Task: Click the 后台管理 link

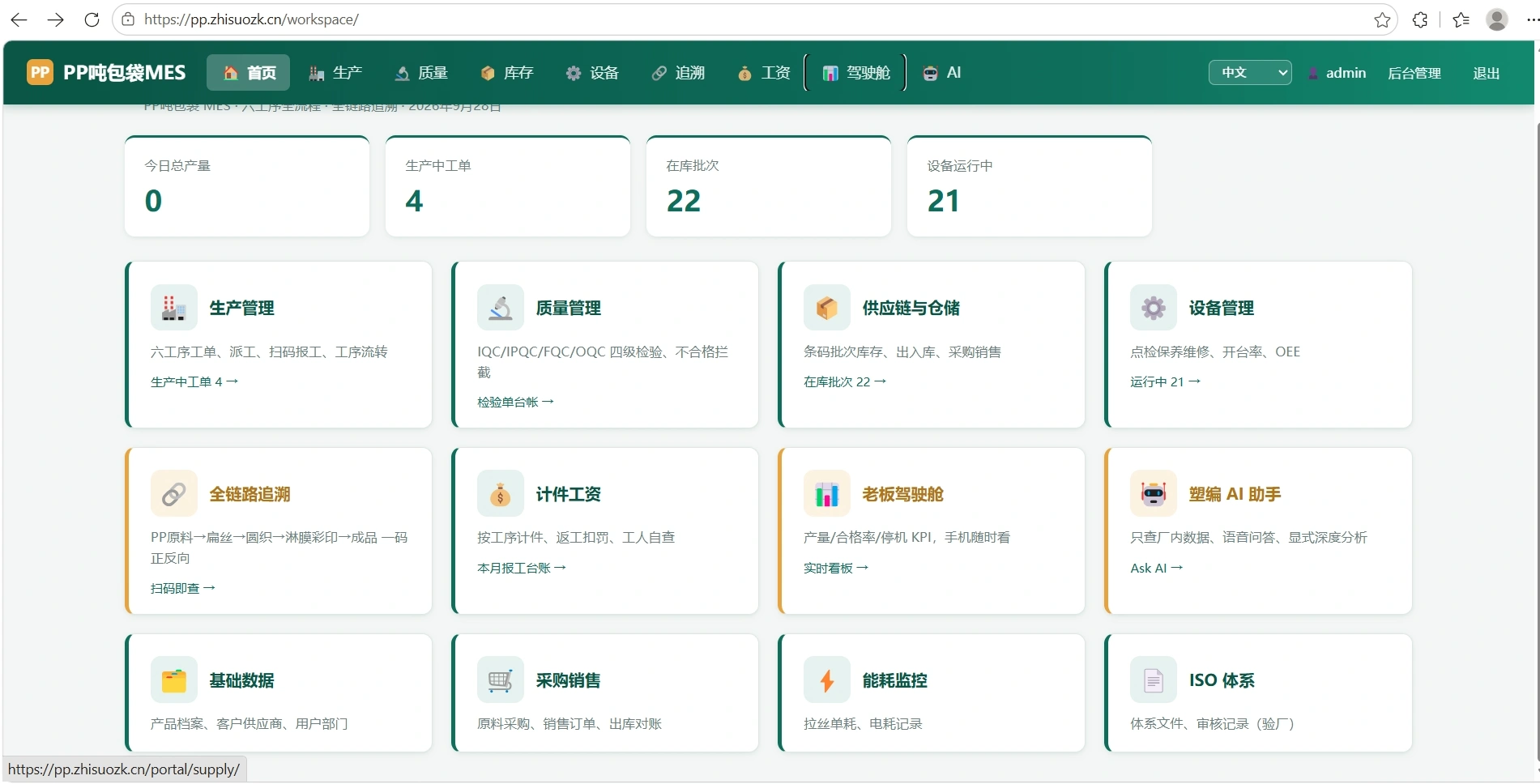Action: click(x=1414, y=73)
